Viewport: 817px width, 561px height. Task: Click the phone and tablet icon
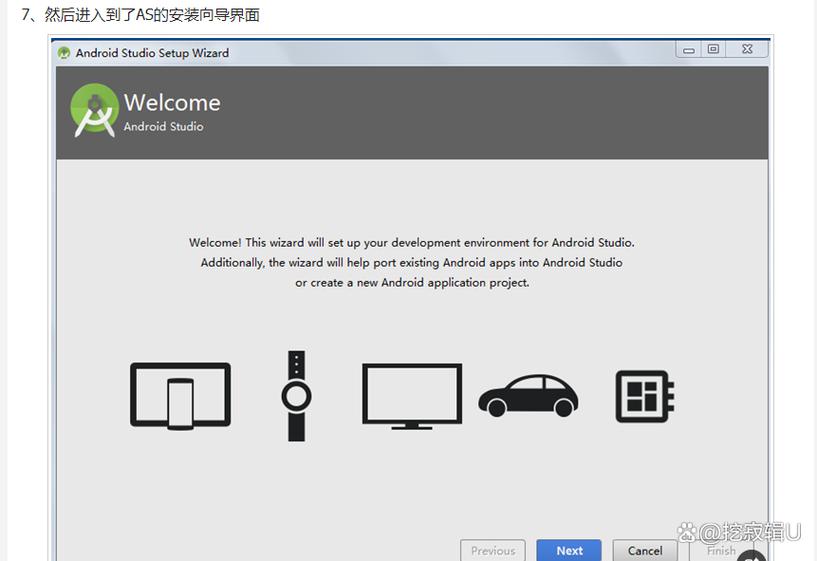tap(180, 396)
